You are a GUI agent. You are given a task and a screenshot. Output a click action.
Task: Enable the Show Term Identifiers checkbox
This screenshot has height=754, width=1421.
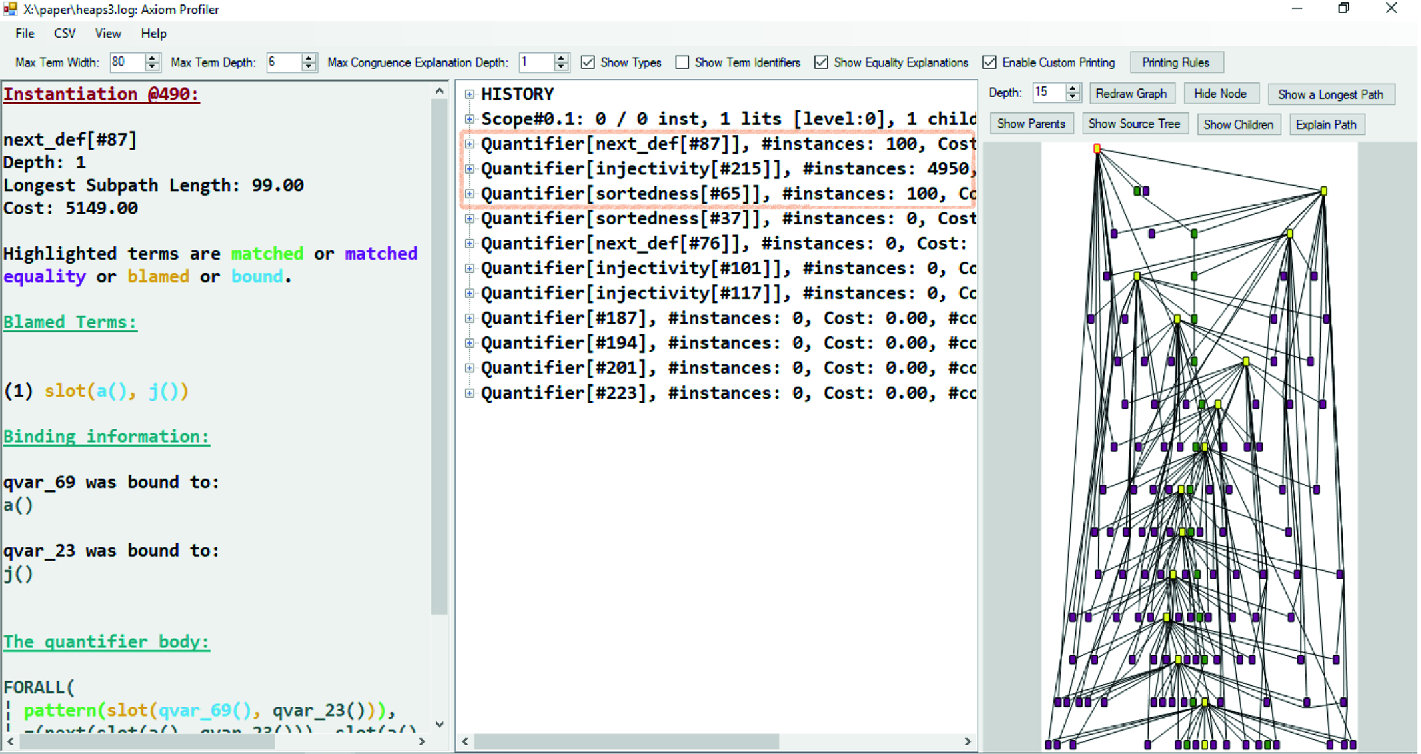(x=682, y=62)
